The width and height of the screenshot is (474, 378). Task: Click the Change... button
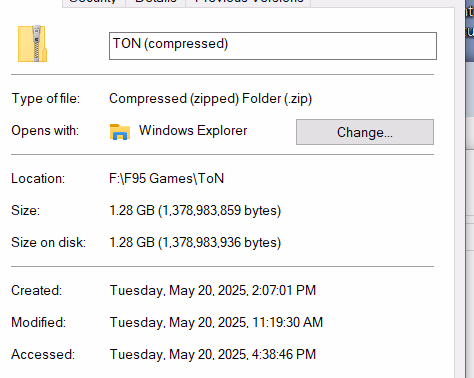tap(365, 132)
